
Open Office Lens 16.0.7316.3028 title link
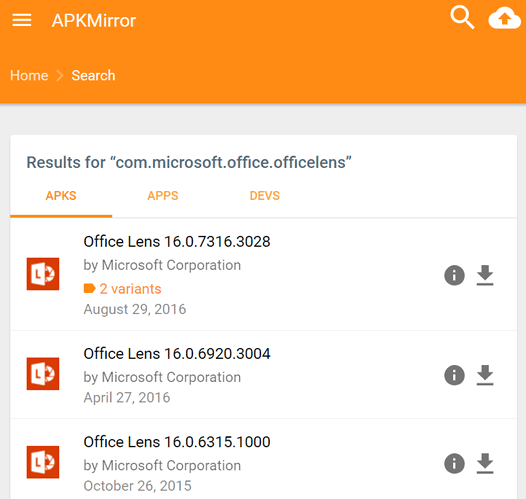pos(177,241)
